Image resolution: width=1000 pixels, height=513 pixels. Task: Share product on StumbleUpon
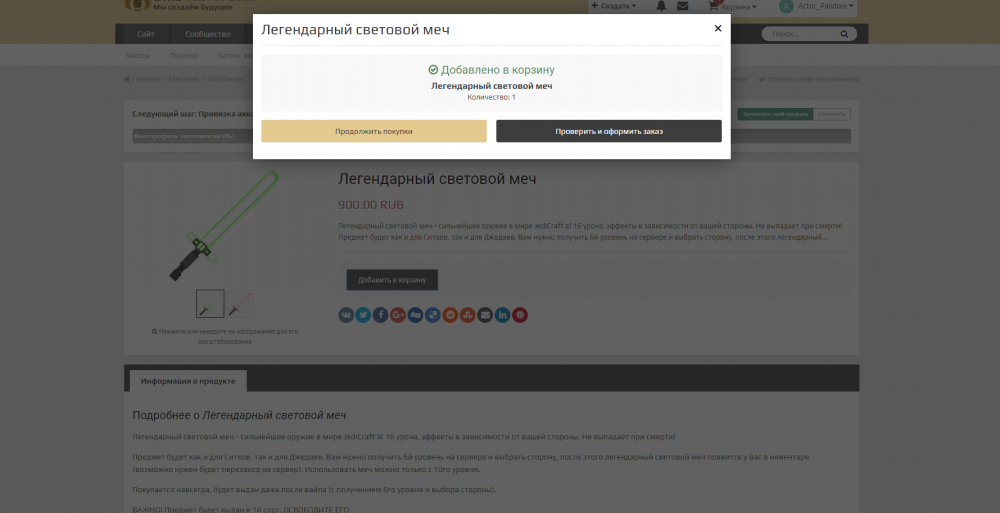[467, 315]
